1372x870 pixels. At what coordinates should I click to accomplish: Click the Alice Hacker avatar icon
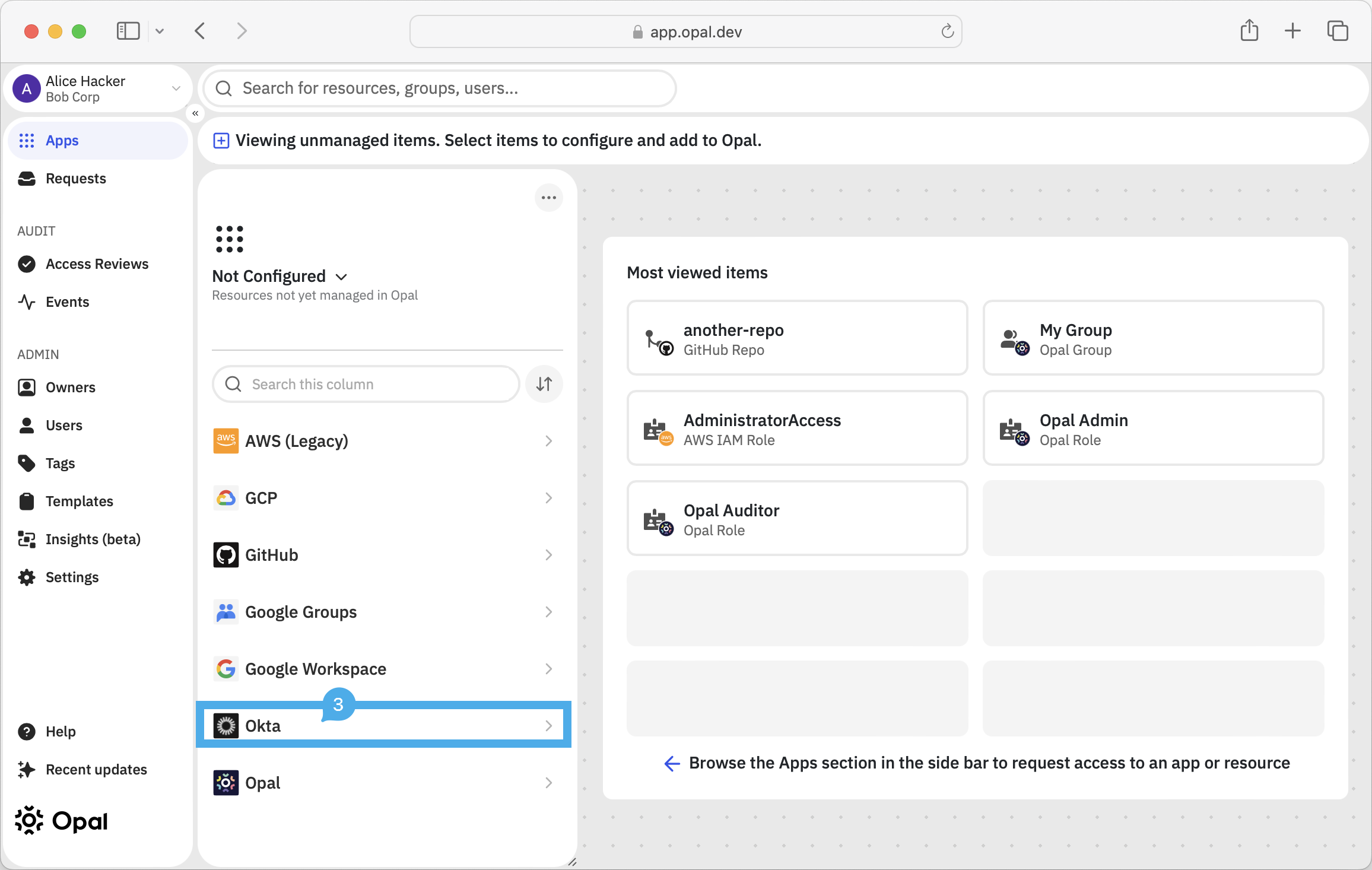tap(27, 88)
